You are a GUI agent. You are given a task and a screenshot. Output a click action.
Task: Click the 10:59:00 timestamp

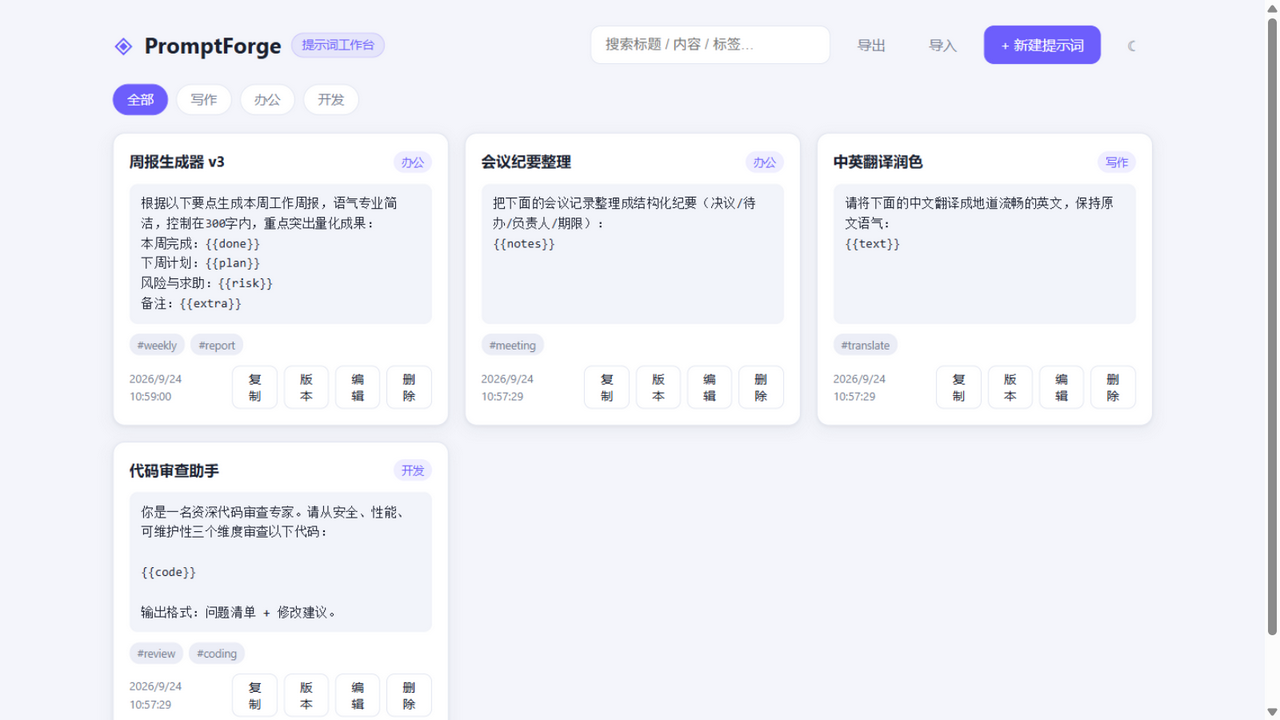pyautogui.click(x=150, y=397)
